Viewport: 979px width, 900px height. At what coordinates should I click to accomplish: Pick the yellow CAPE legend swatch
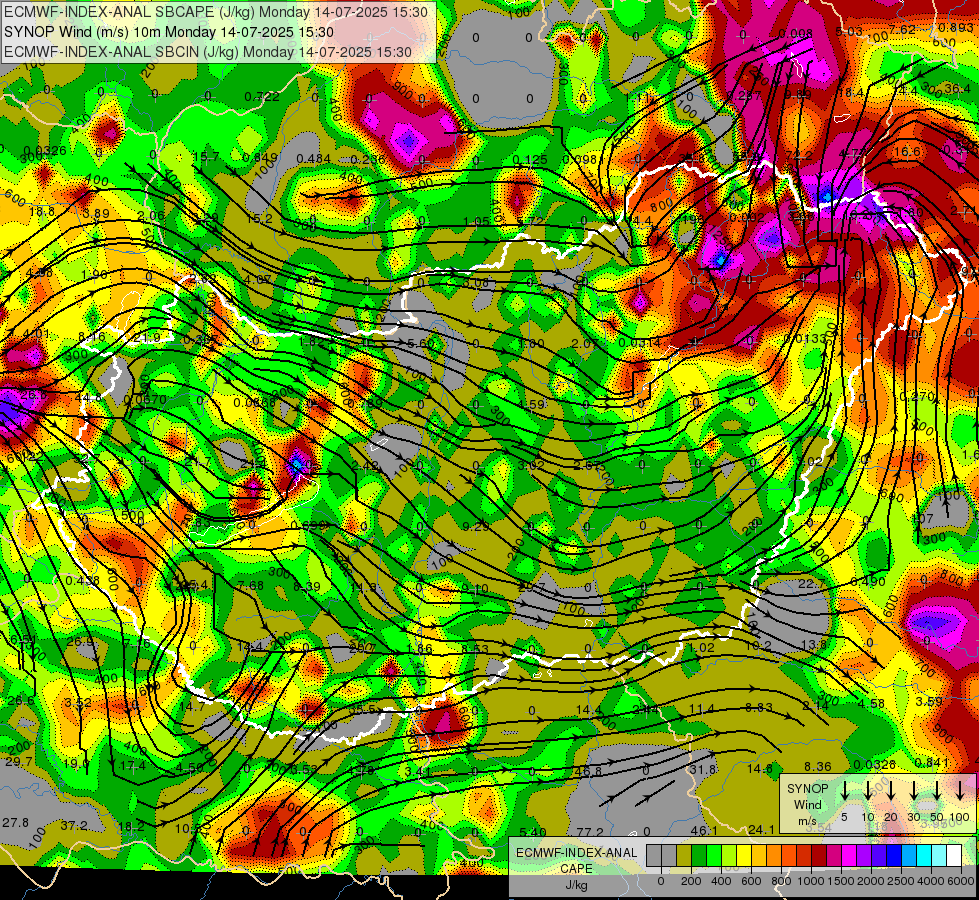(x=744, y=855)
